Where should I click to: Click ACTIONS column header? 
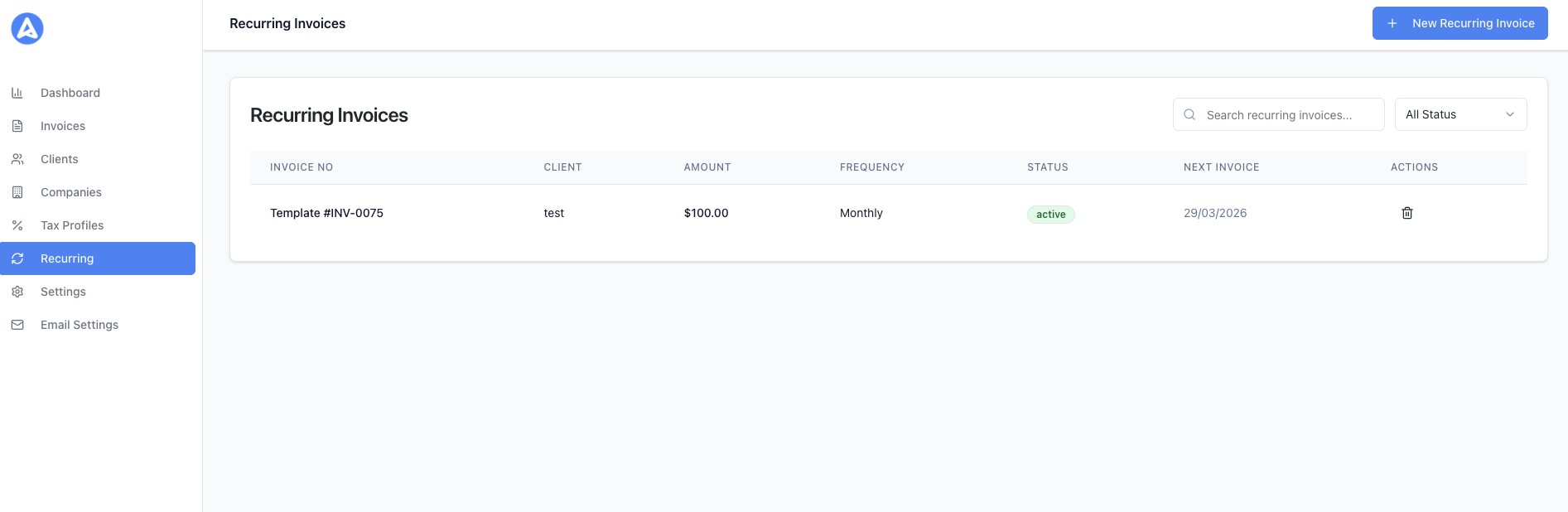1414,167
